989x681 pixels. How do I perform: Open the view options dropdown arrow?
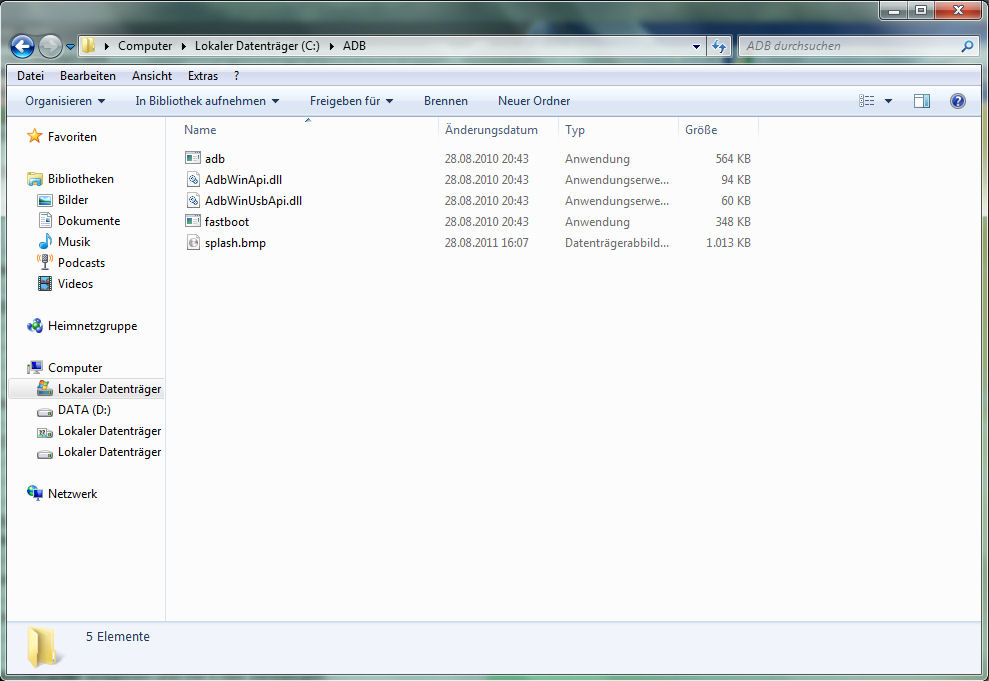888,101
